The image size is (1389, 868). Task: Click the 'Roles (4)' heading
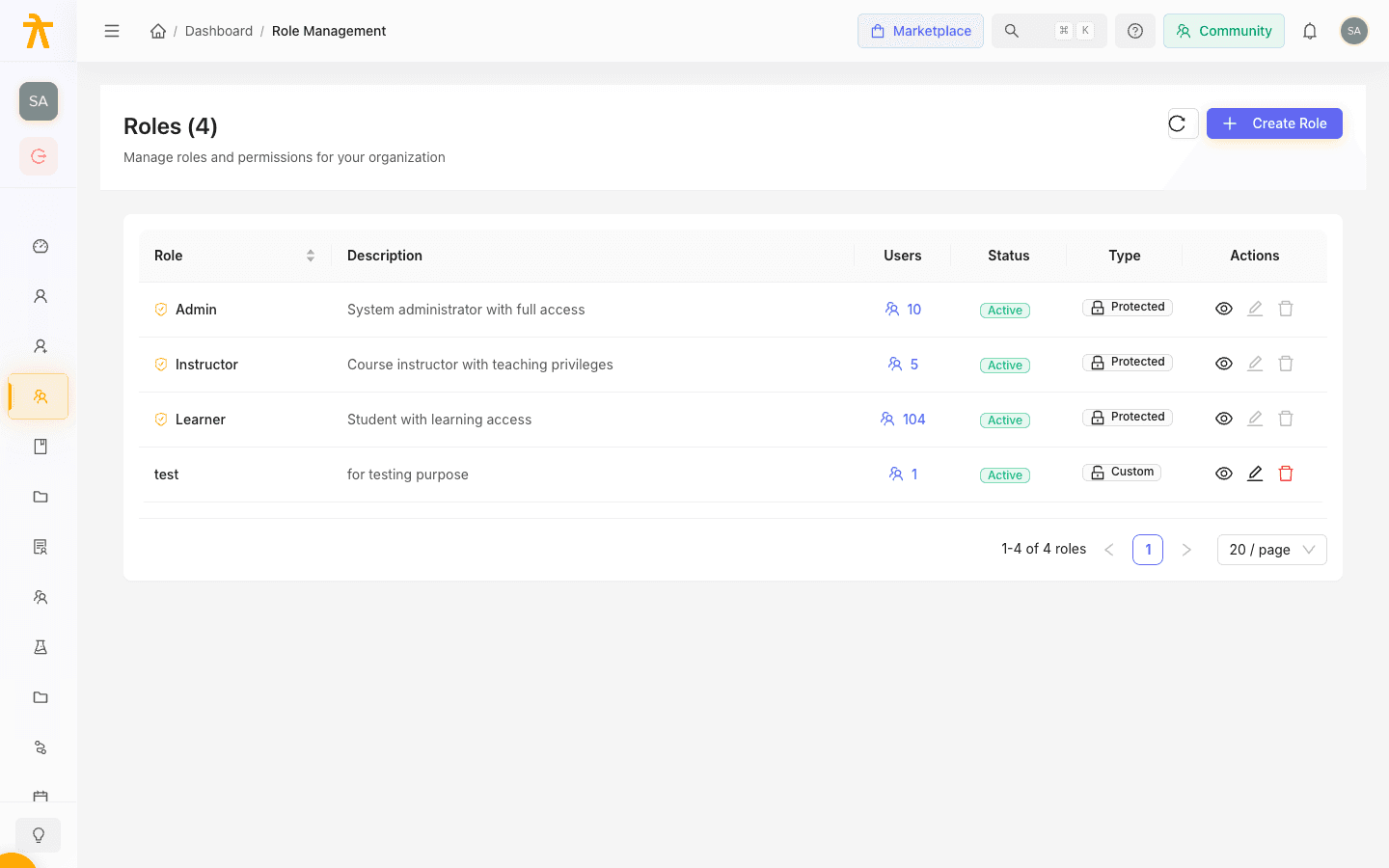click(171, 126)
